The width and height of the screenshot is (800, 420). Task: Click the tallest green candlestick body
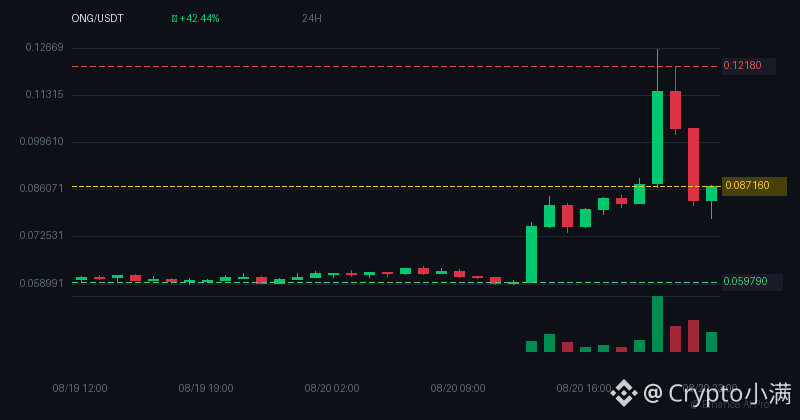pyautogui.click(x=657, y=137)
